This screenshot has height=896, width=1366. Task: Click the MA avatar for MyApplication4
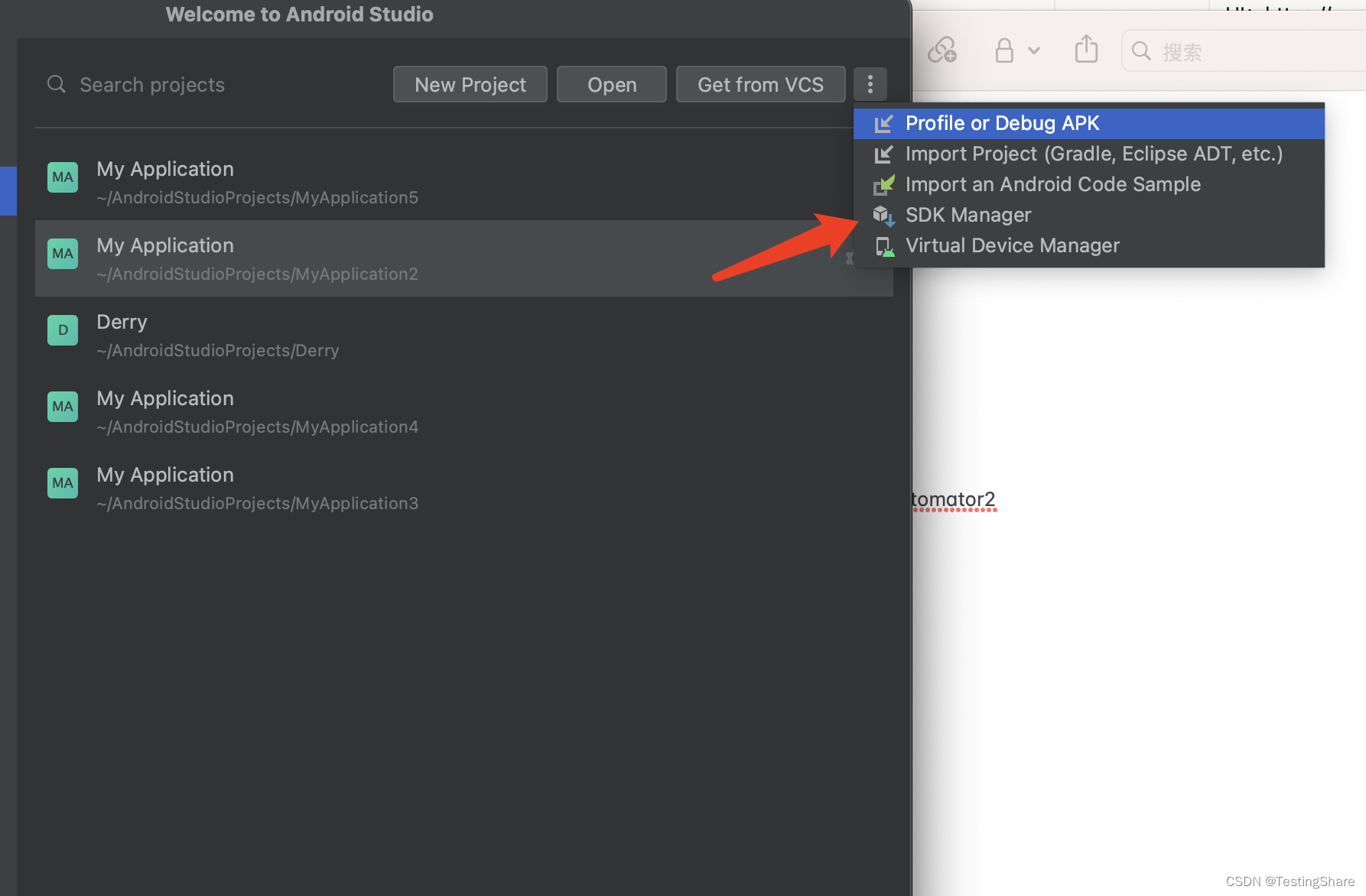(x=63, y=407)
